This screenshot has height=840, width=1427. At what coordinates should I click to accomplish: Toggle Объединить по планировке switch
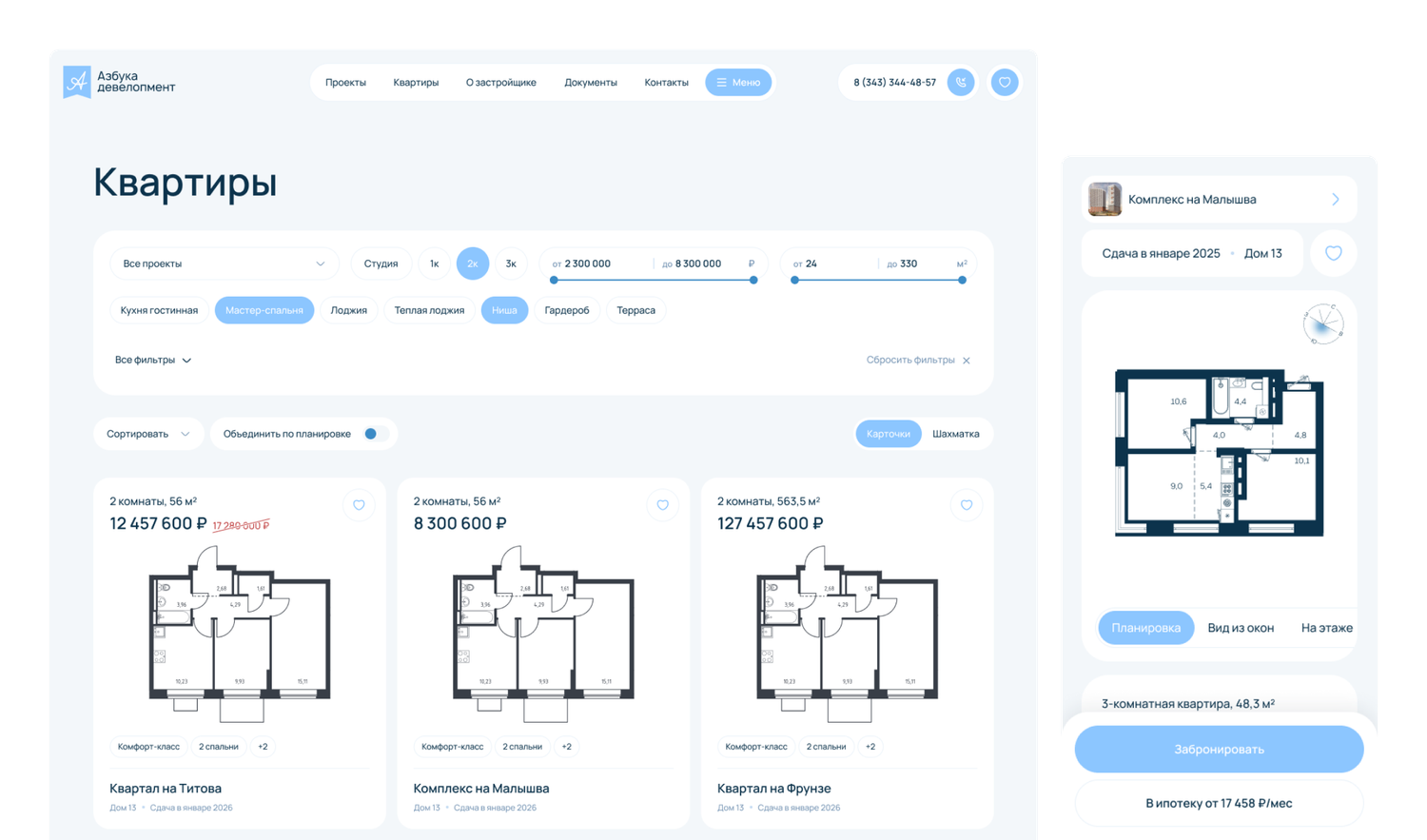(x=375, y=434)
